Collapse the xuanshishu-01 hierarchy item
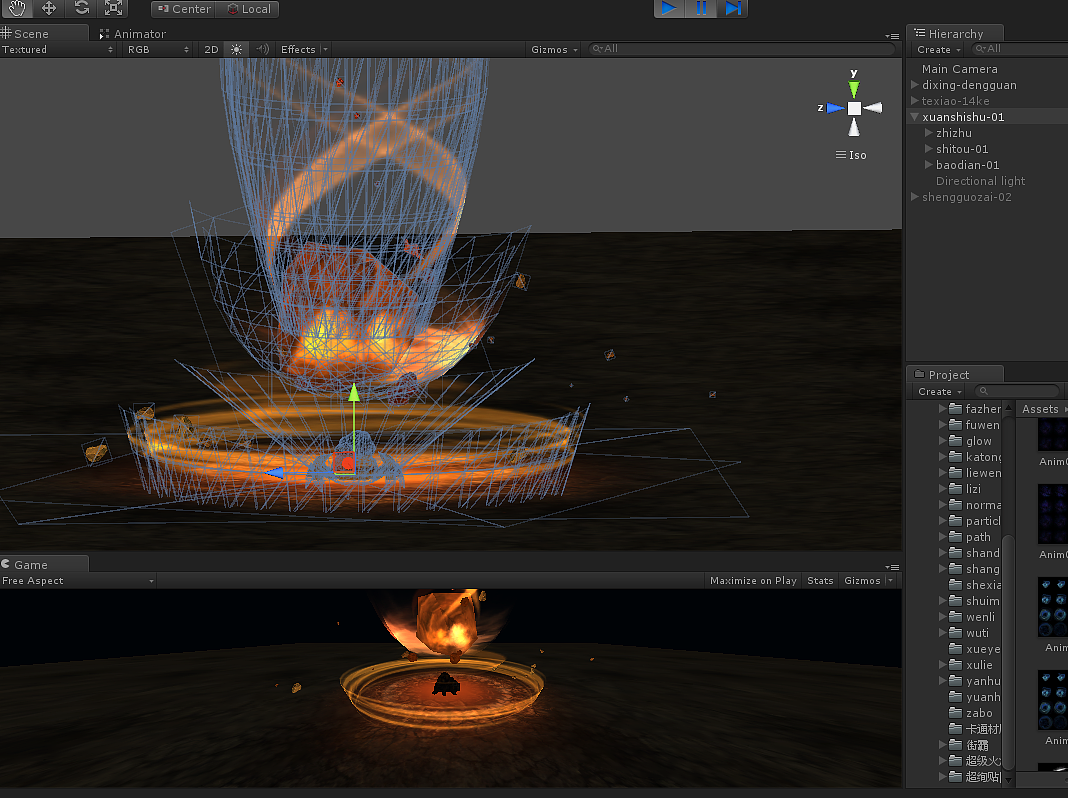The height and width of the screenshot is (798, 1068). [915, 117]
